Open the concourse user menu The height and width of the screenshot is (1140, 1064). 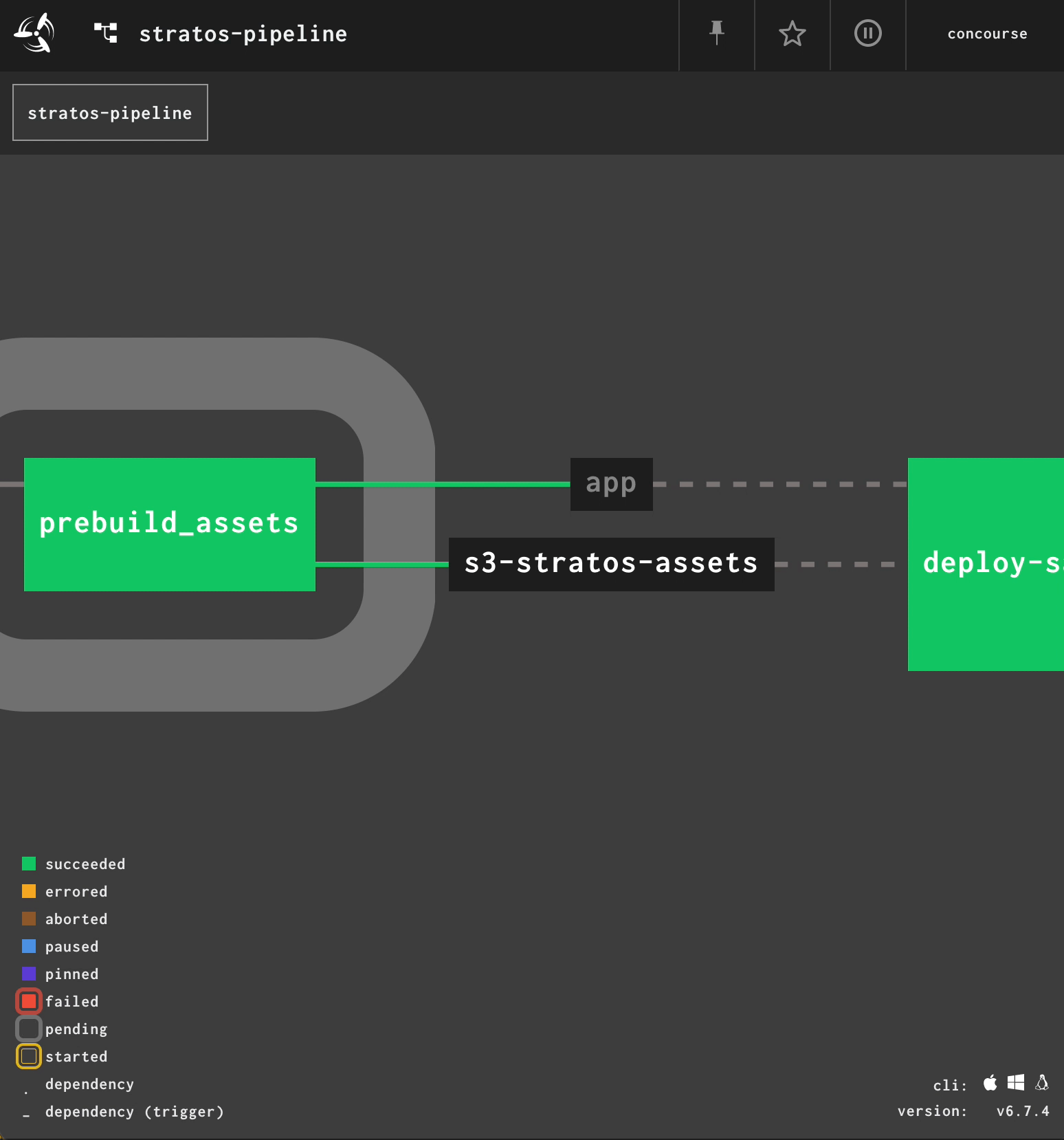pos(987,34)
